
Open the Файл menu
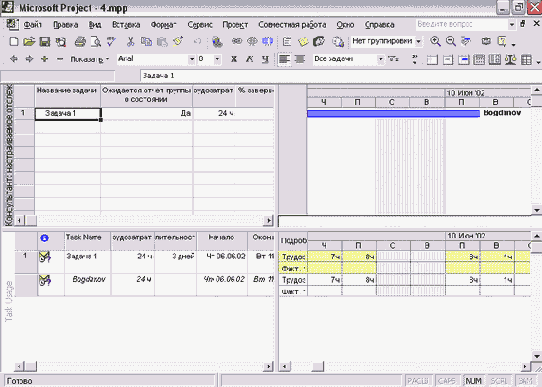(x=32, y=25)
